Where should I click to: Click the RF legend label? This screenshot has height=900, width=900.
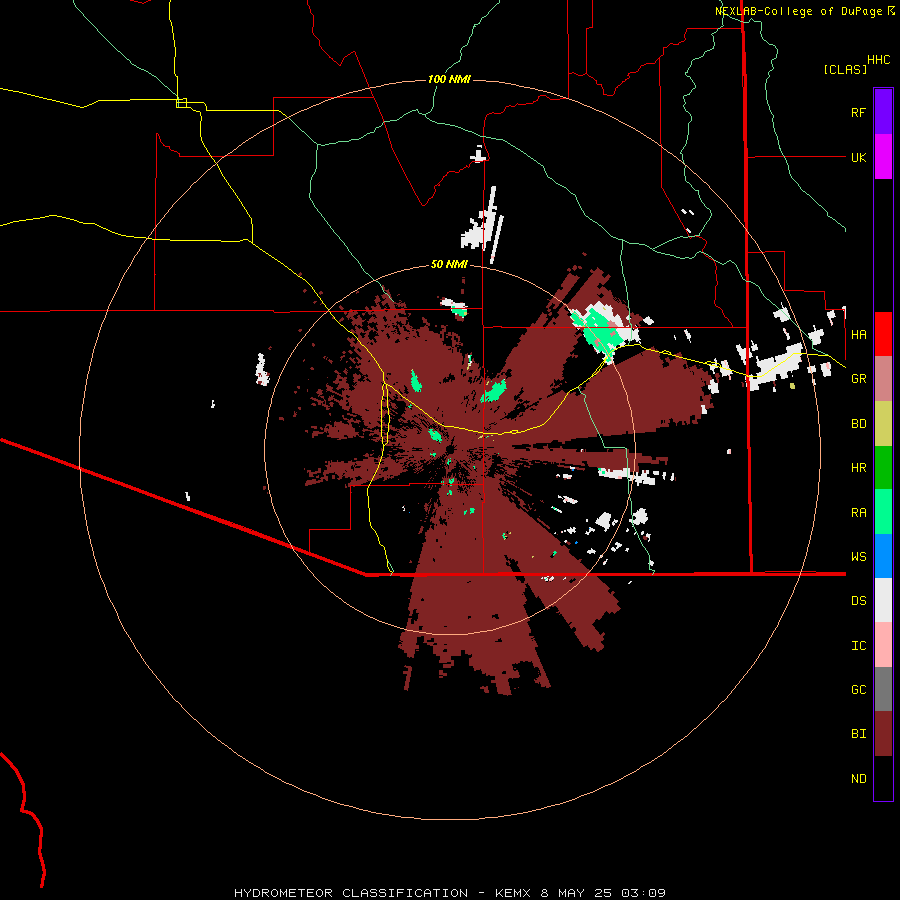click(x=858, y=112)
